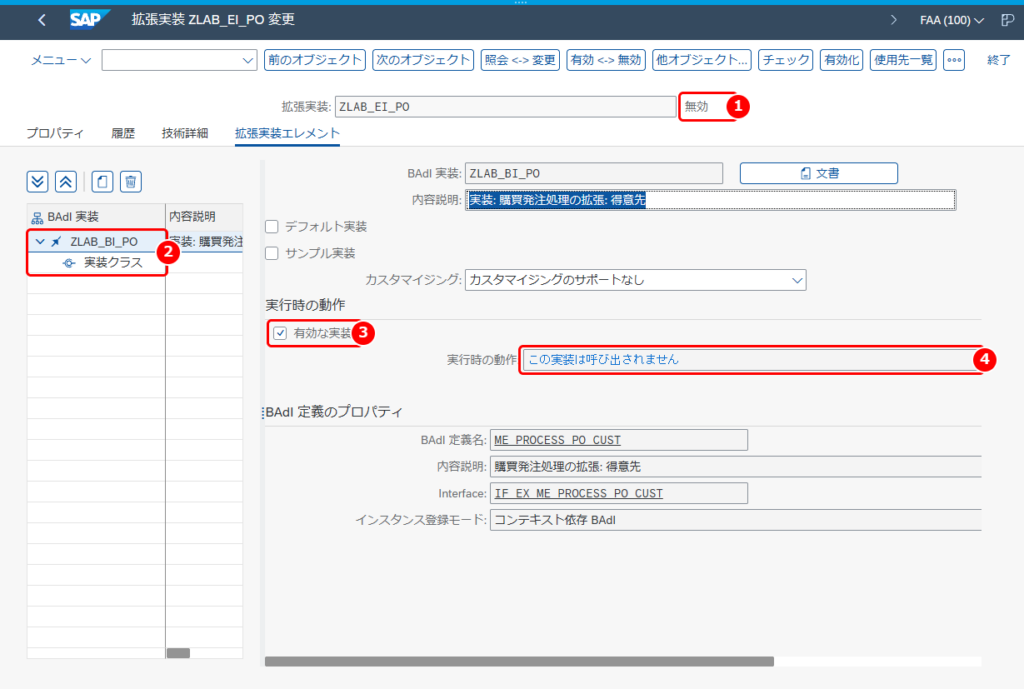Click the trash delete icon

click(131, 182)
